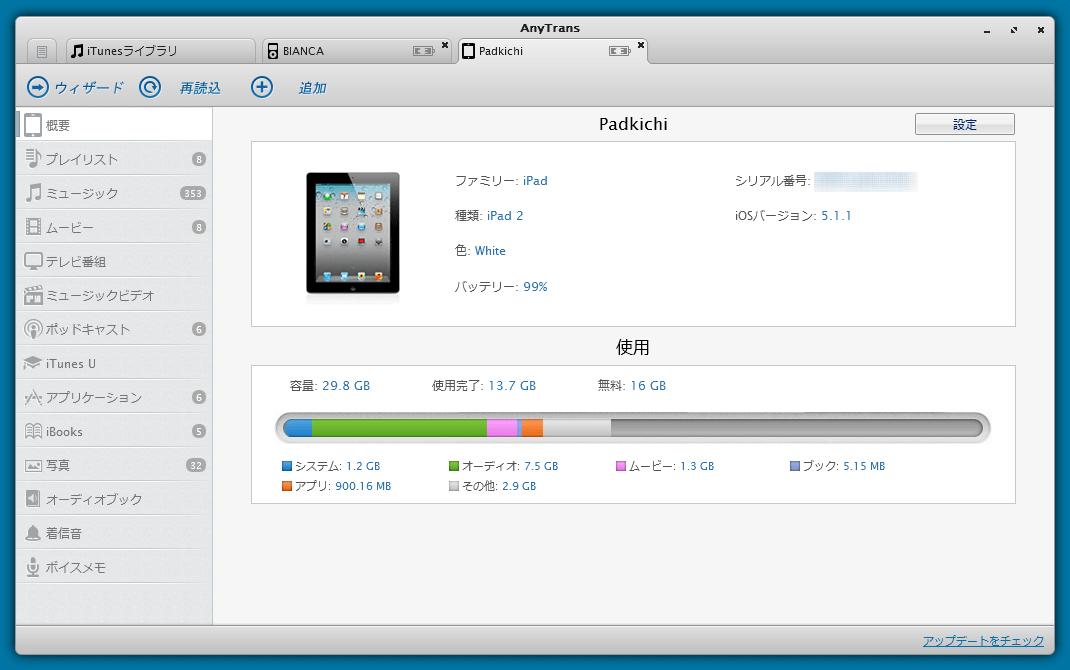Image resolution: width=1070 pixels, height=670 pixels.
Task: Click the capacity value 29.8 GB
Action: (x=346, y=385)
